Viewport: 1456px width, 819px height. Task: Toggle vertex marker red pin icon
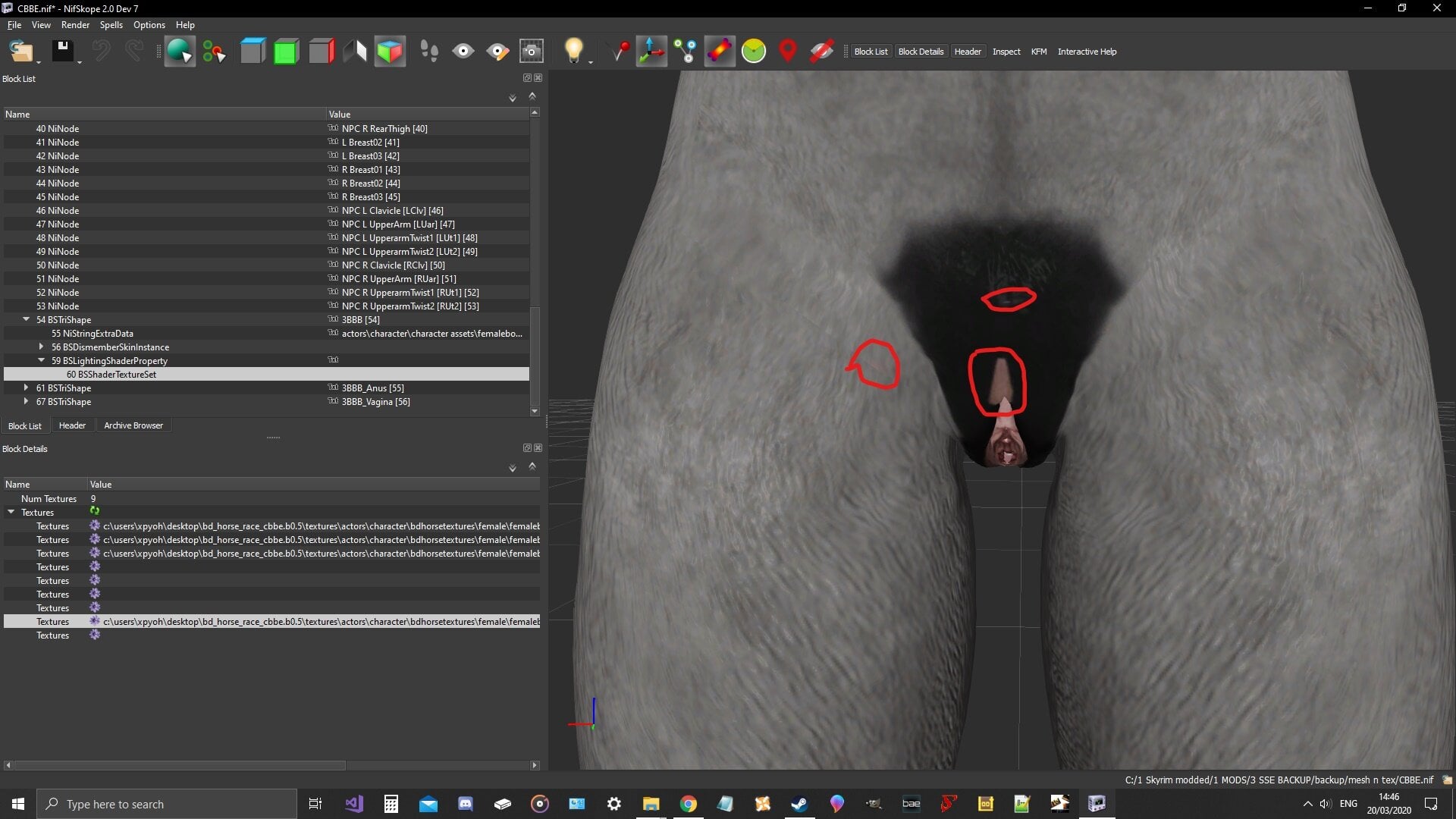(620, 52)
